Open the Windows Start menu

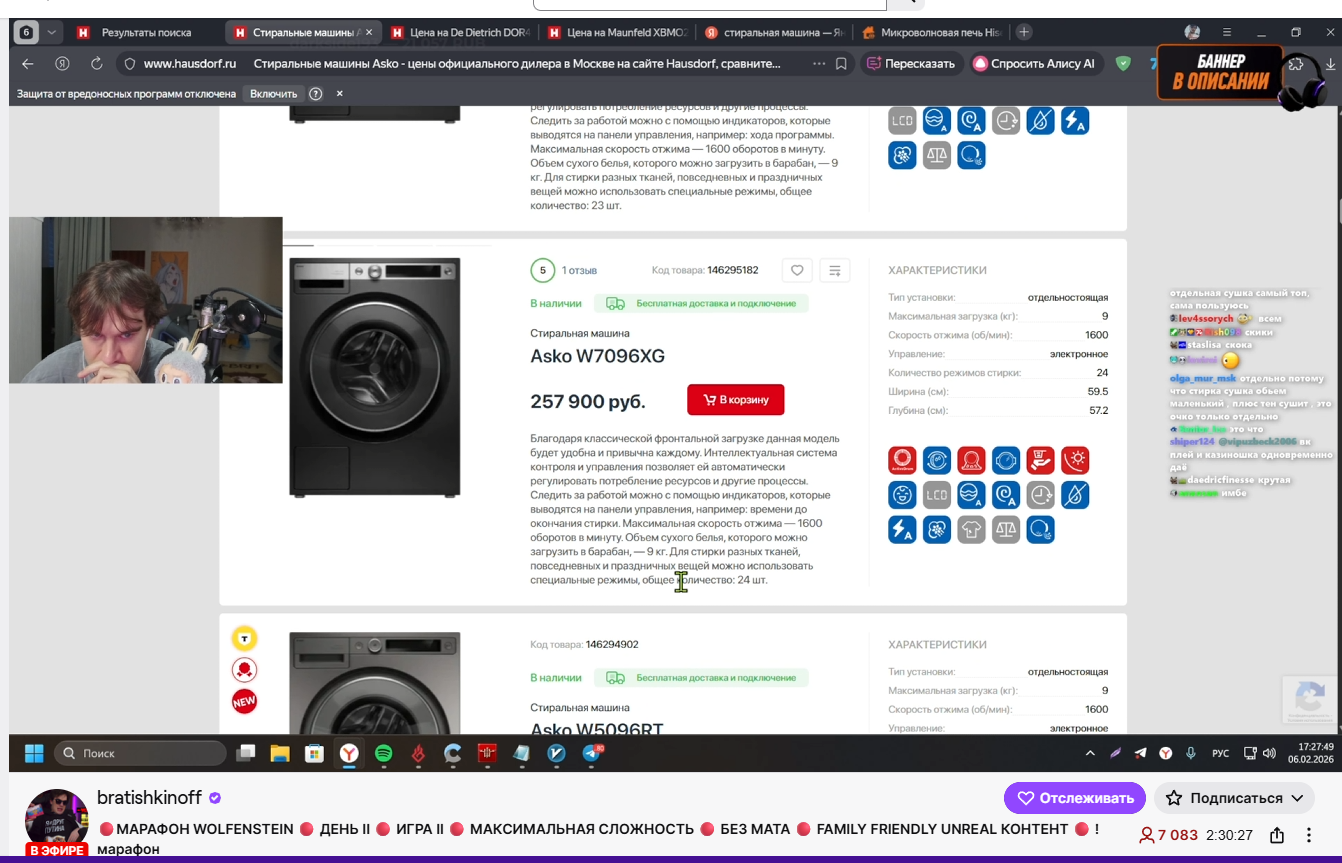click(34, 753)
